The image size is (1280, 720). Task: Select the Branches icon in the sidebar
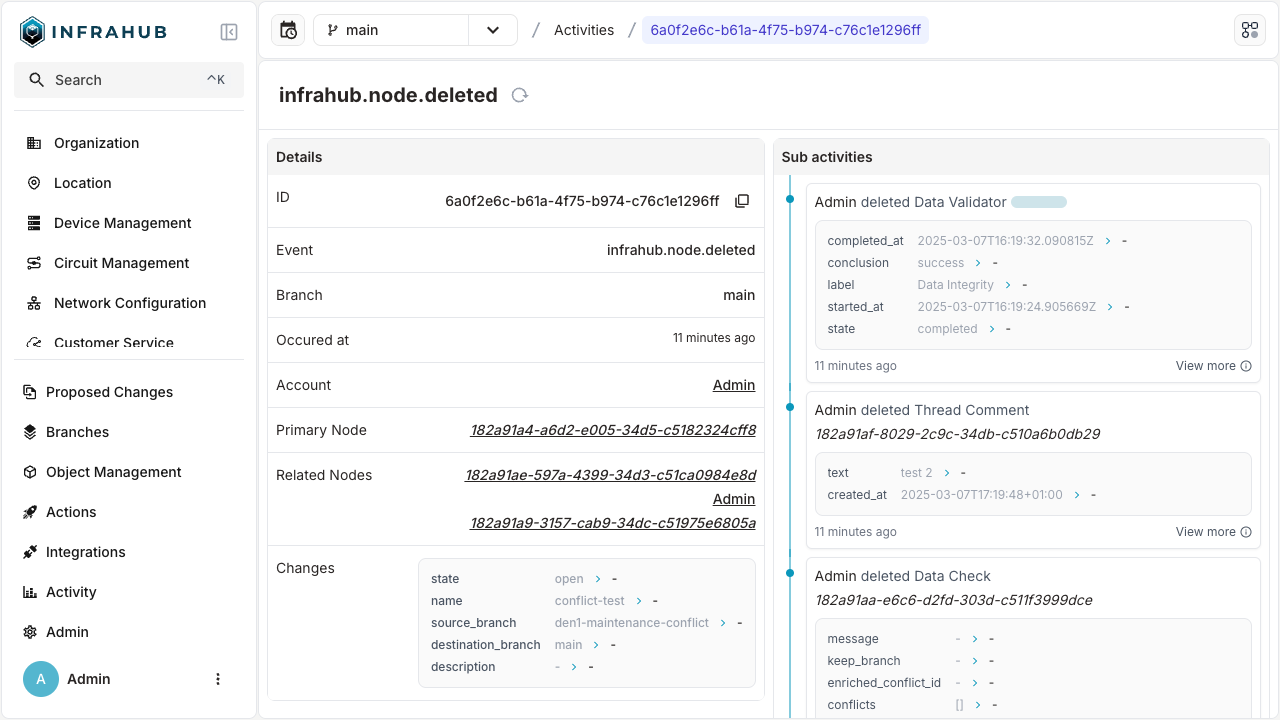click(31, 432)
